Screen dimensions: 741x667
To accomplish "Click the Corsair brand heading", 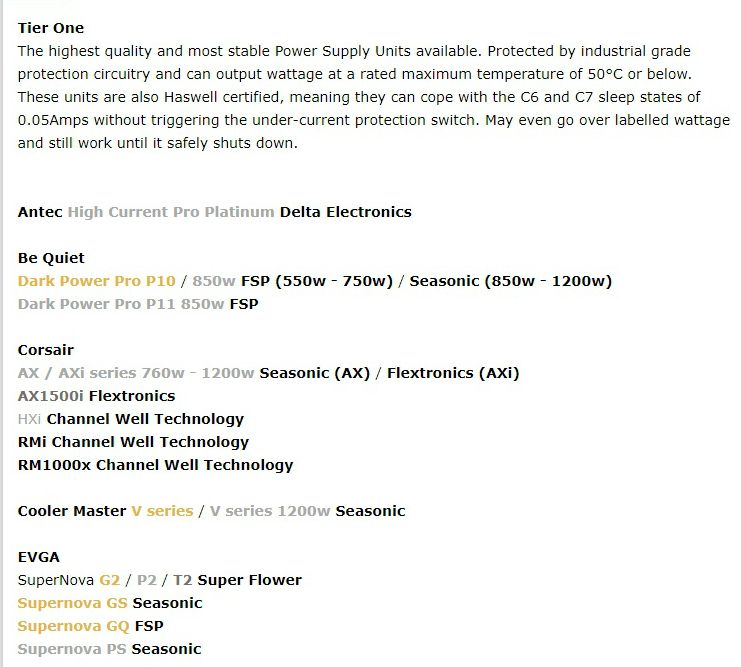I will click(46, 350).
